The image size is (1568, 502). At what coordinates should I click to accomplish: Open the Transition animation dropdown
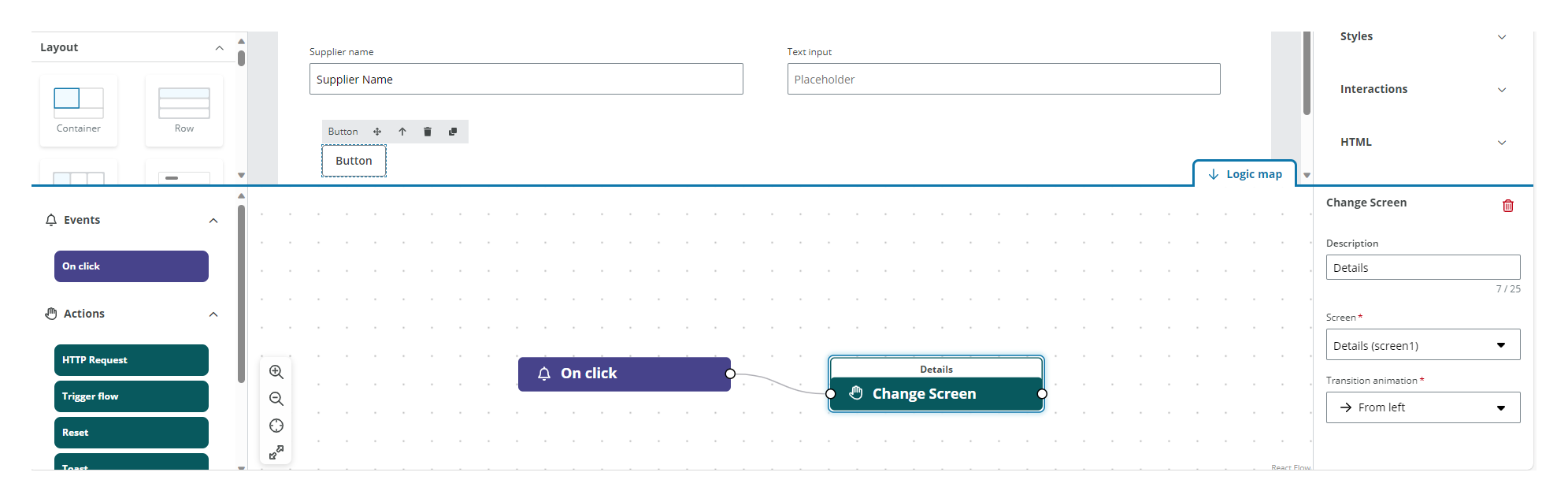[1422, 407]
